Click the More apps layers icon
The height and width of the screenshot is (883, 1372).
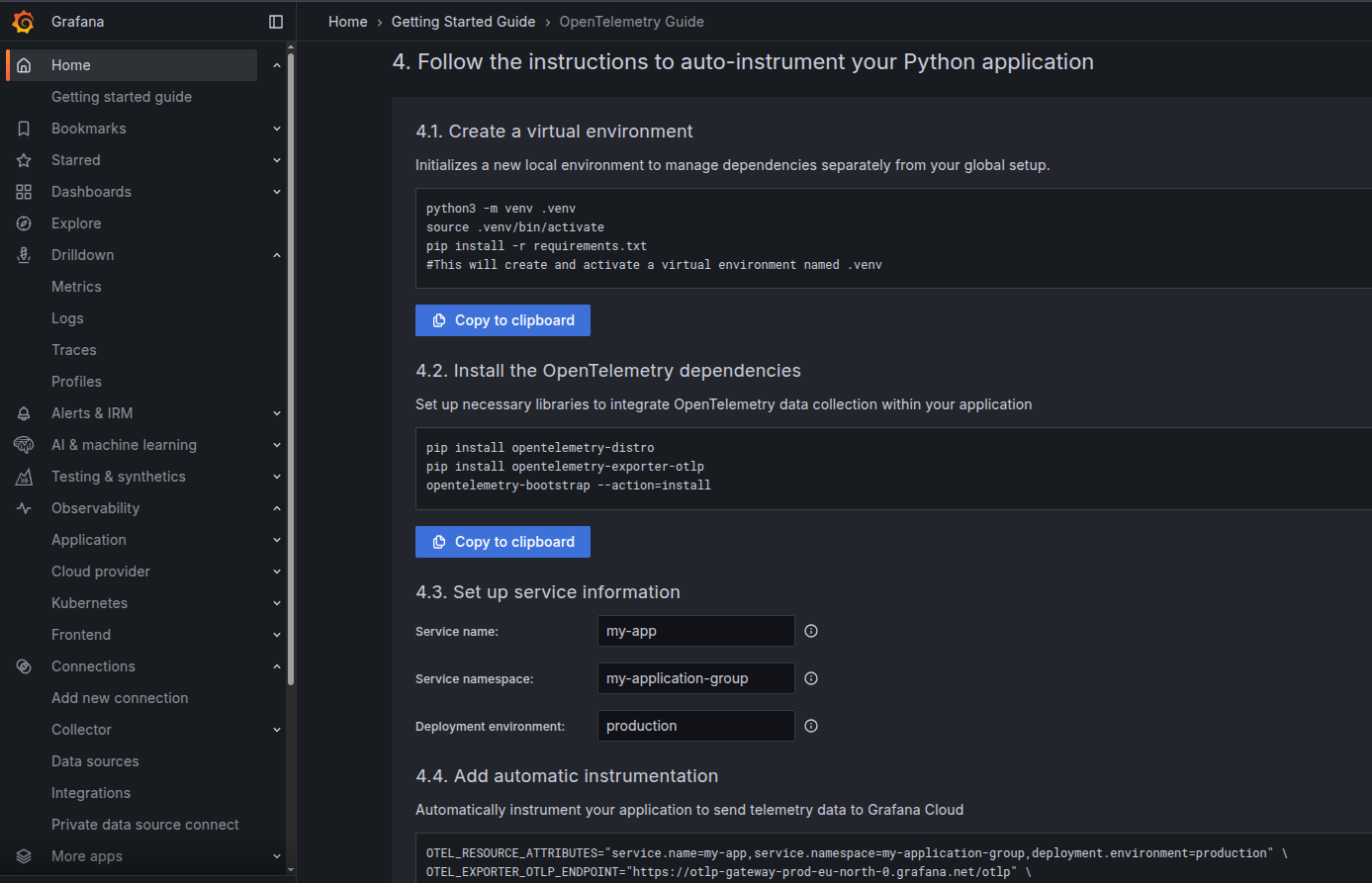[24, 856]
